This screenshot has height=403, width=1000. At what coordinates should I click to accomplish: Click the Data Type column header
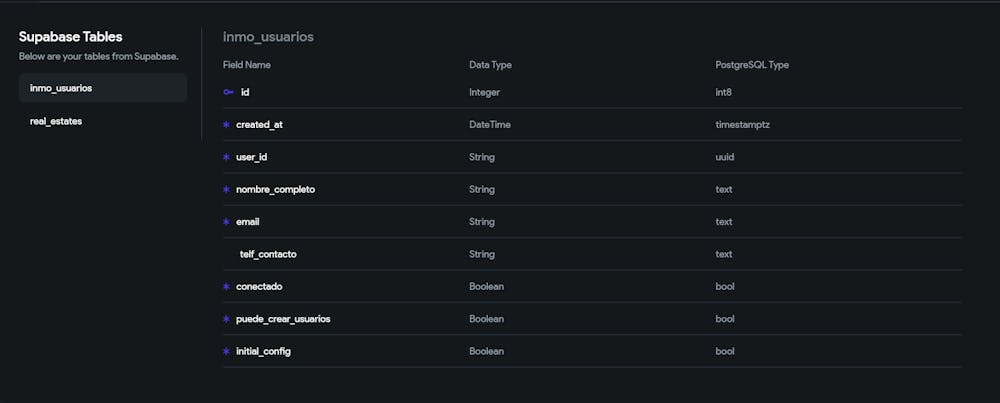pyautogui.click(x=490, y=65)
